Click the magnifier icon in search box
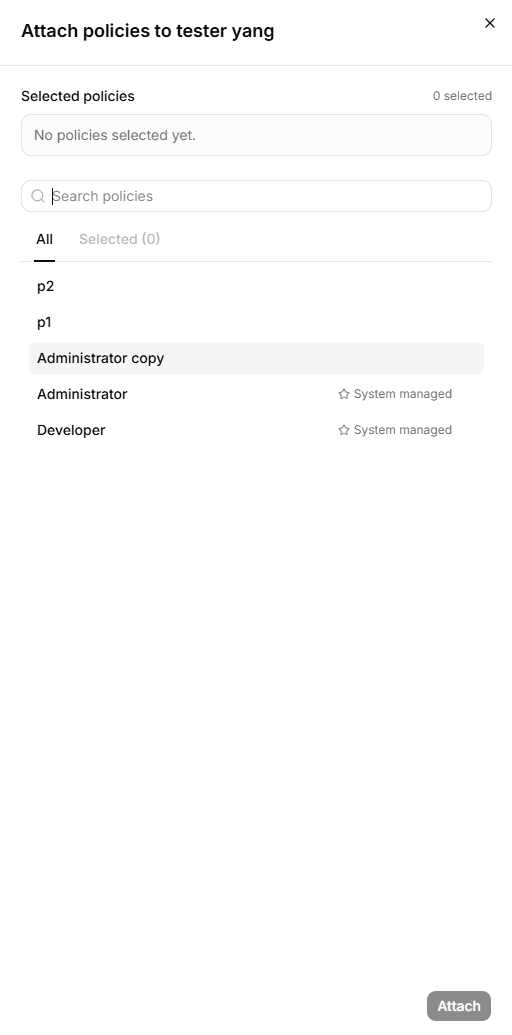The height and width of the screenshot is (1035, 512). [38, 196]
